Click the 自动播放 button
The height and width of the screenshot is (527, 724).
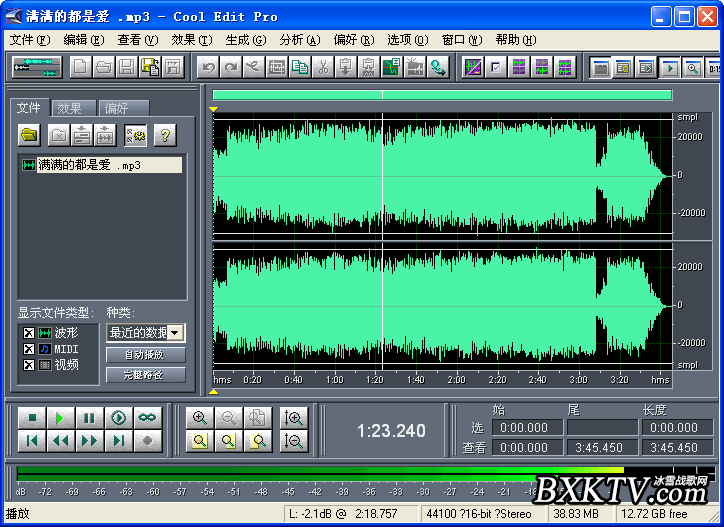coord(145,355)
